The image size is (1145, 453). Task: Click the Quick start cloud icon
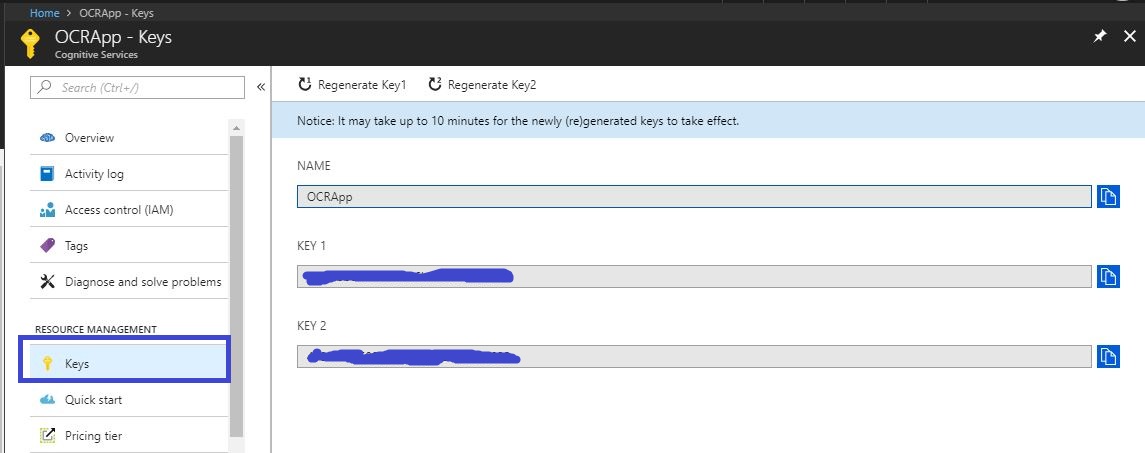coord(47,400)
